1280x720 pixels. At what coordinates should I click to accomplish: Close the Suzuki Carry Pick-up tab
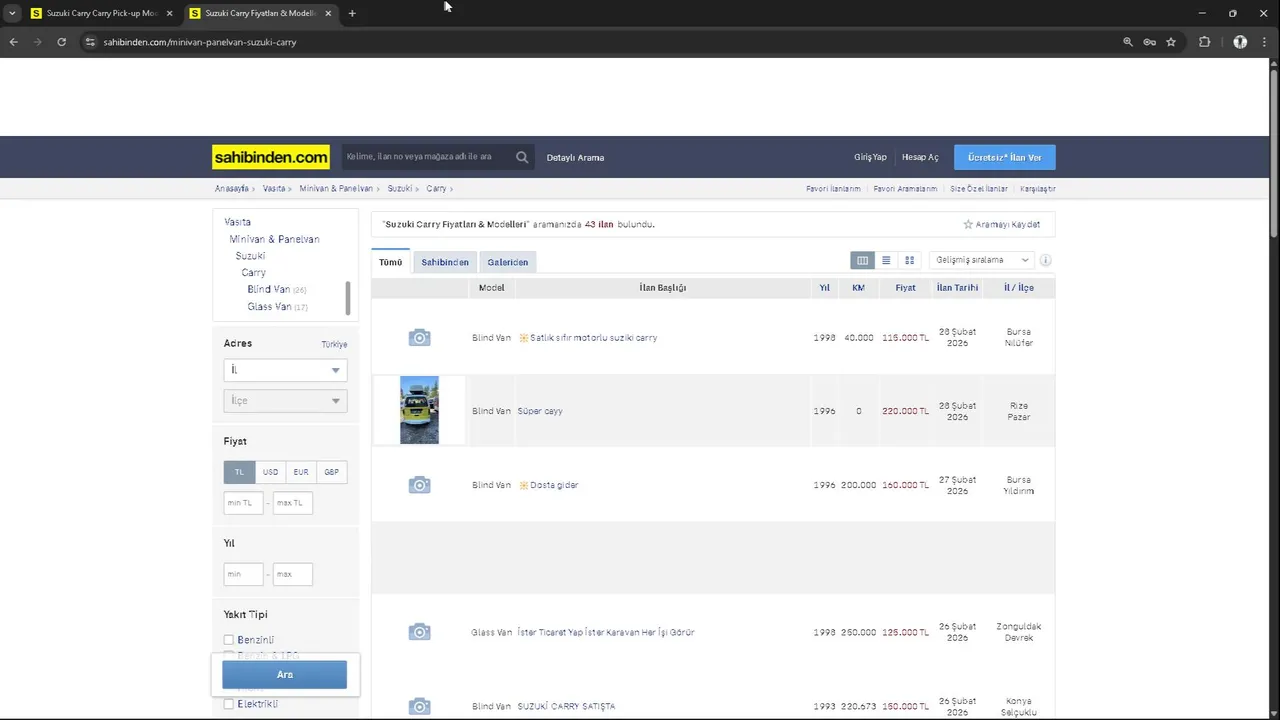click(x=169, y=13)
